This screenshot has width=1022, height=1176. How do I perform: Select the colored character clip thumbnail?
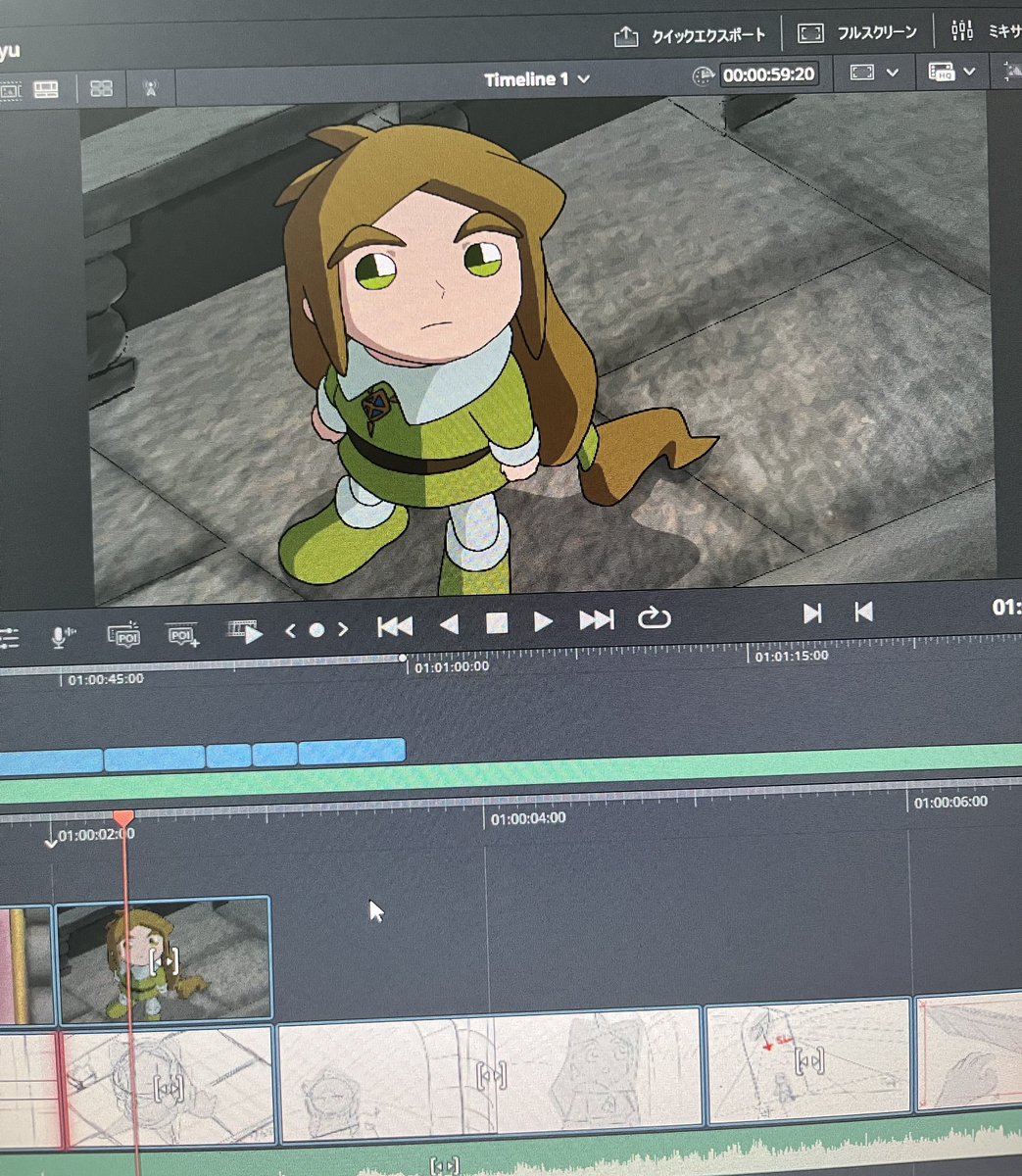coord(163,960)
